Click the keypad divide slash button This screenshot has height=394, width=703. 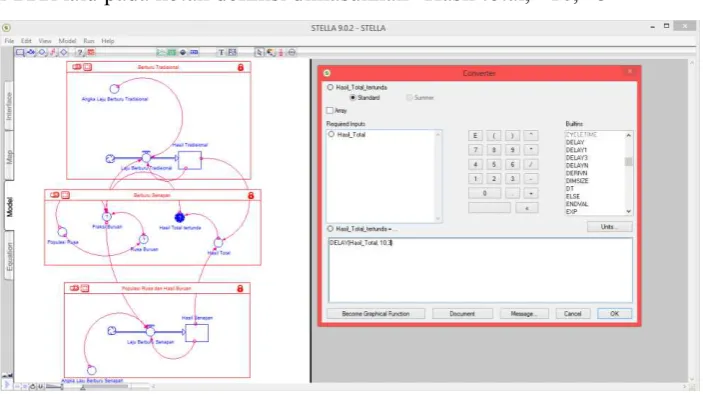(x=531, y=164)
